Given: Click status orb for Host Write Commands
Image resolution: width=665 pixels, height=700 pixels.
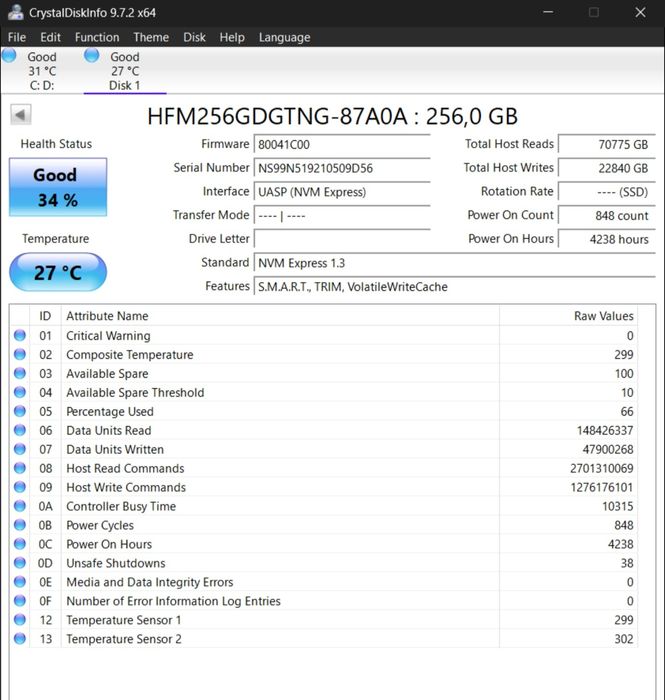Looking at the screenshot, I should click(20, 487).
